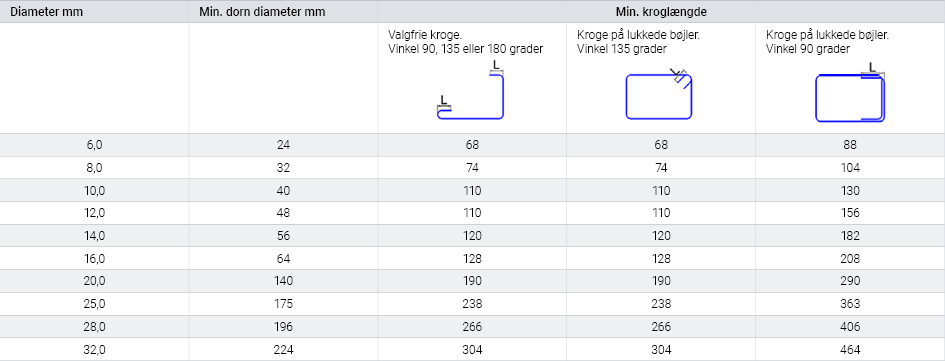Select the 12,0 diameter cell
Viewport: 945px width, 361px height.
(95, 213)
